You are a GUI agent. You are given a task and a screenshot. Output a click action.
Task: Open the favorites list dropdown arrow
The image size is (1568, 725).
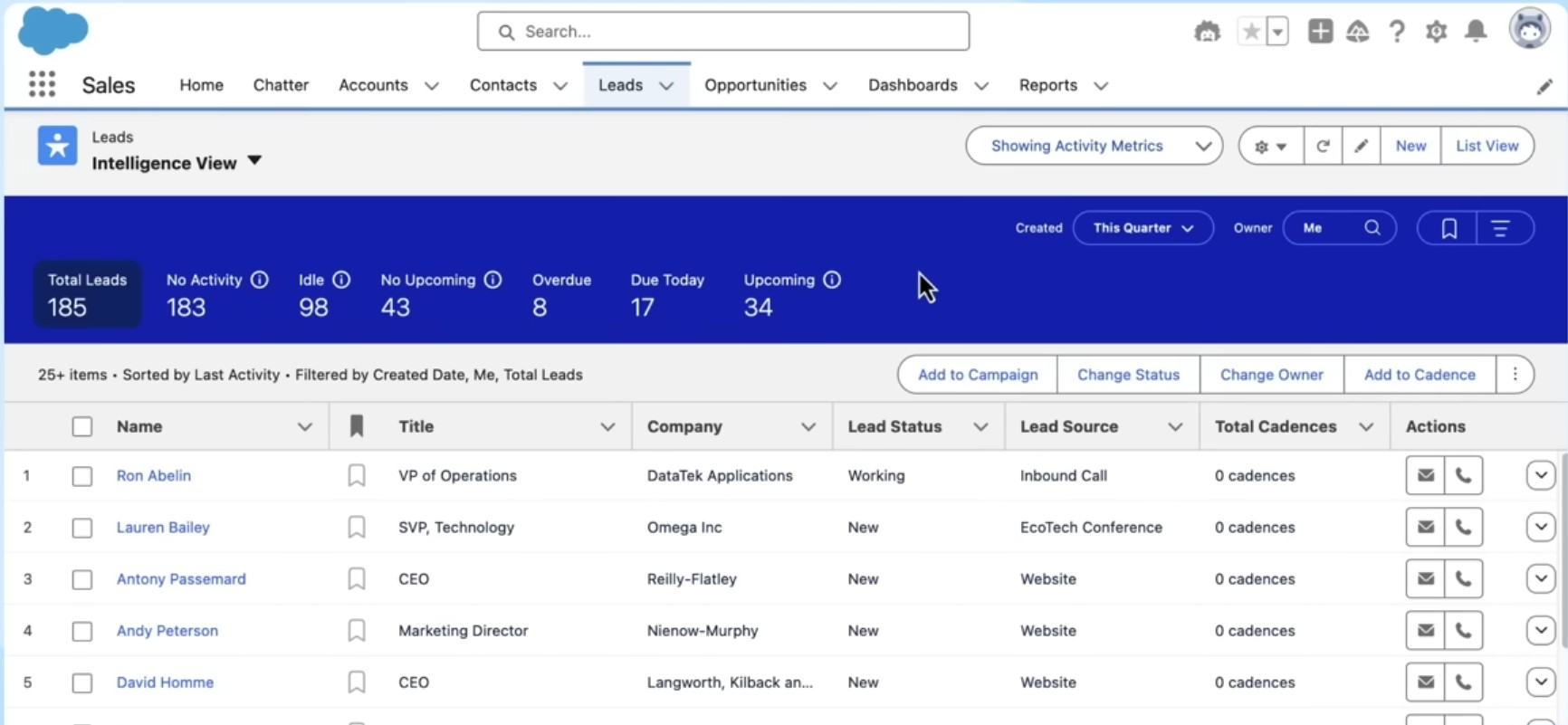pos(1277,32)
